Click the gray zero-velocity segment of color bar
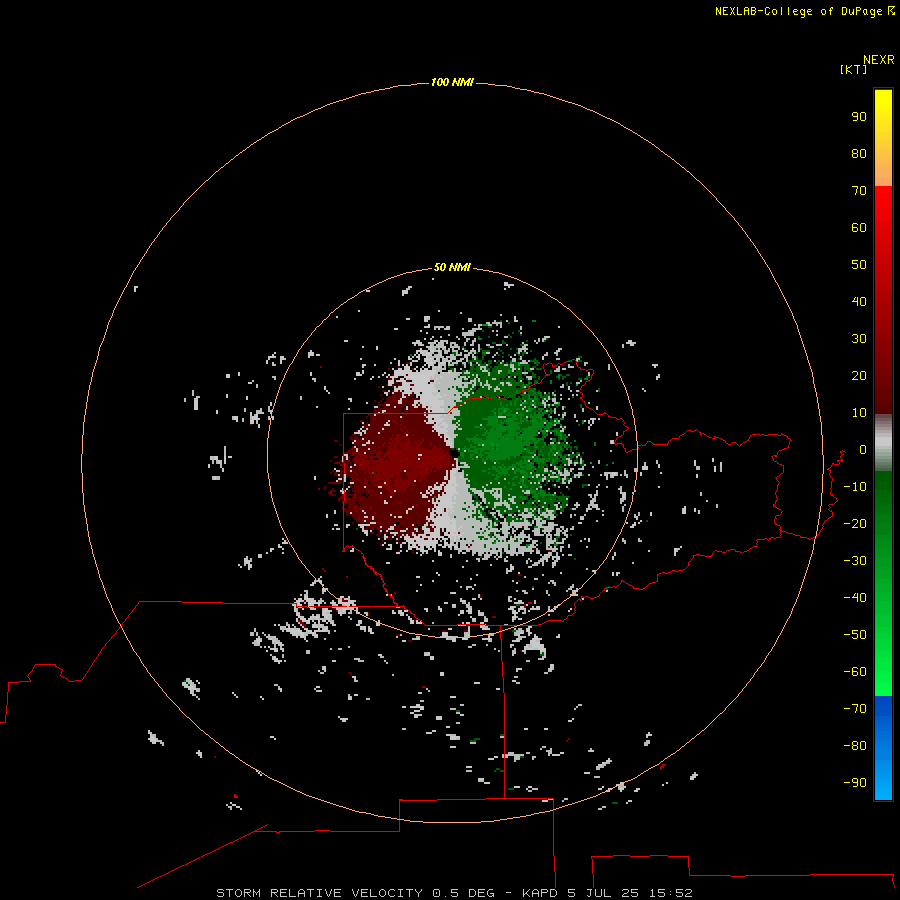This screenshot has width=900, height=900. click(883, 443)
